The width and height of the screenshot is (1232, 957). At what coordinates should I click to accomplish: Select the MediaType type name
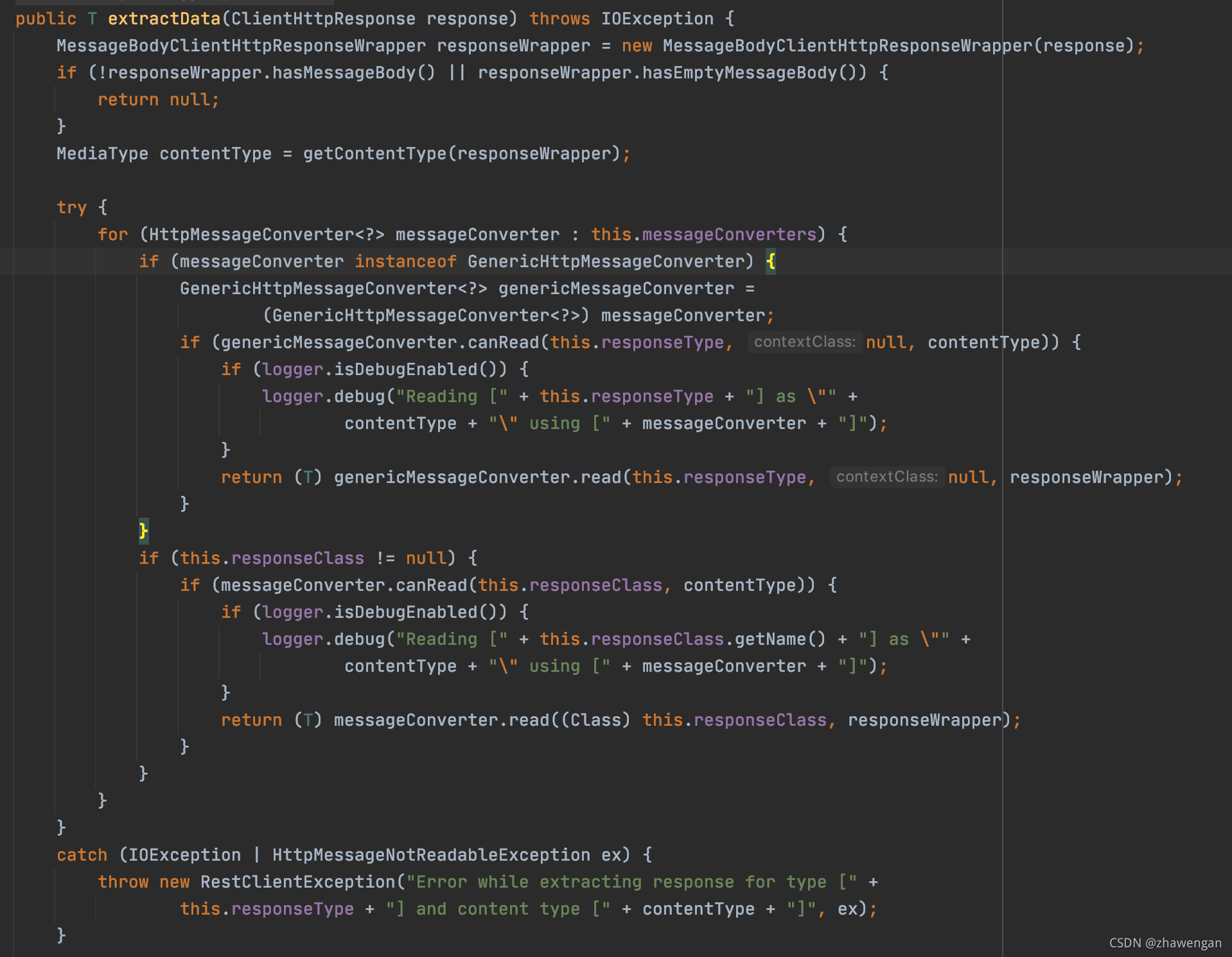coord(102,154)
